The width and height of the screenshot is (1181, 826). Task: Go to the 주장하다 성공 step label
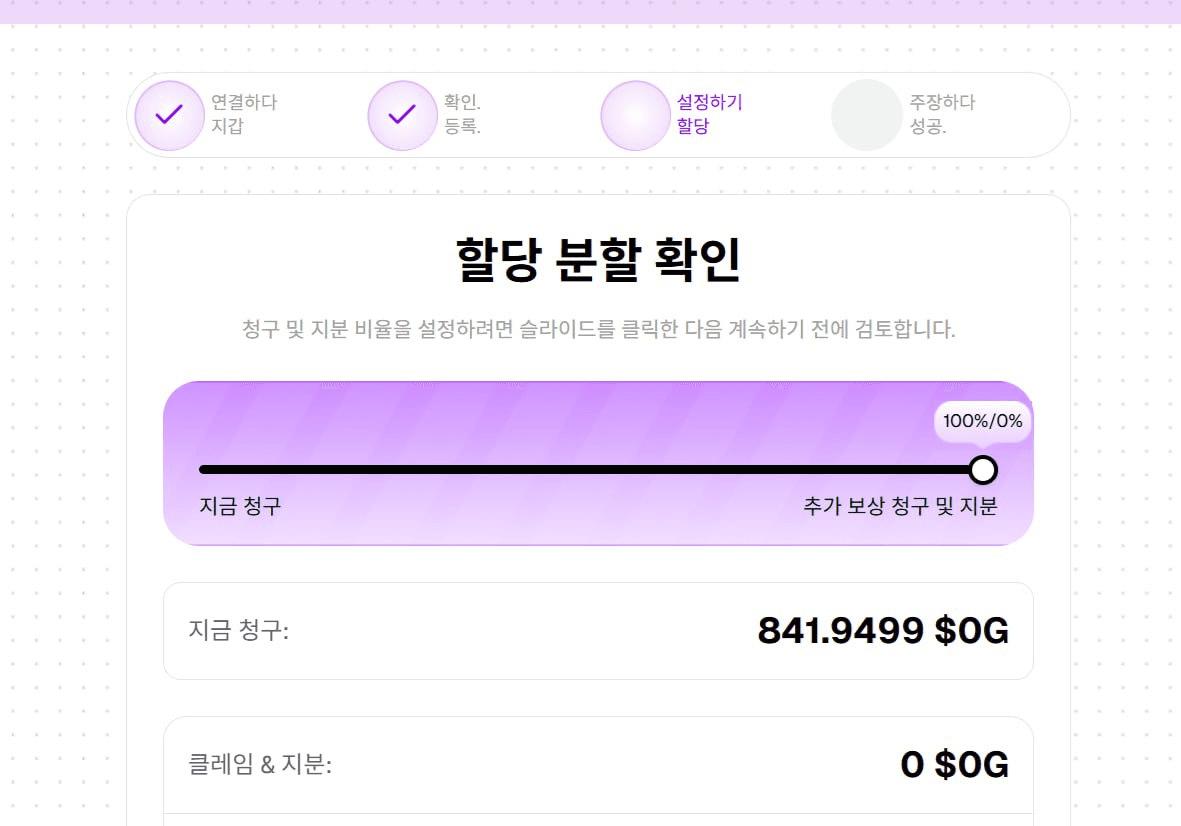(x=942, y=114)
